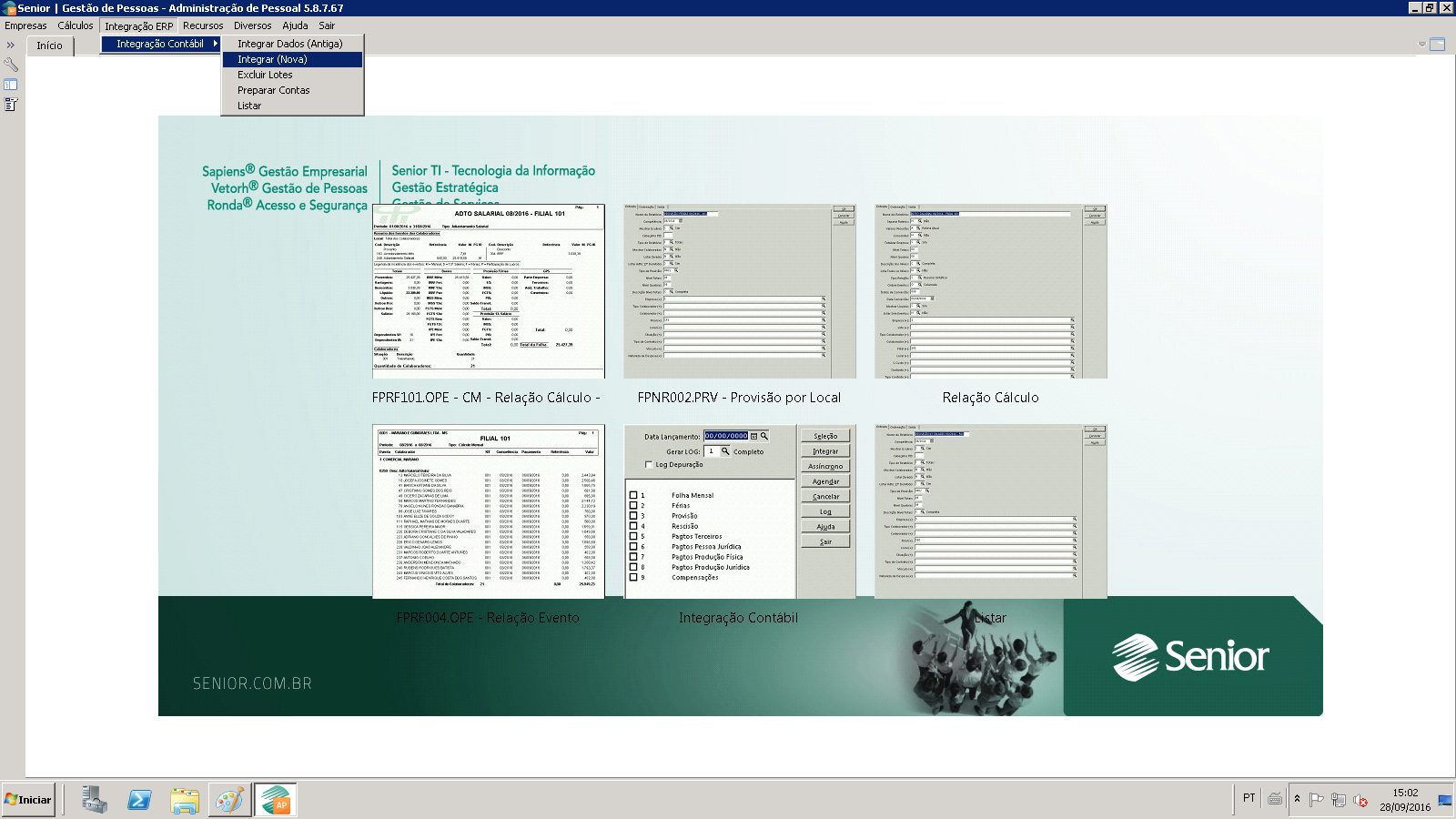Image resolution: width=1456 pixels, height=819 pixels.
Task: Open the Cálculos menu
Action: (x=76, y=25)
